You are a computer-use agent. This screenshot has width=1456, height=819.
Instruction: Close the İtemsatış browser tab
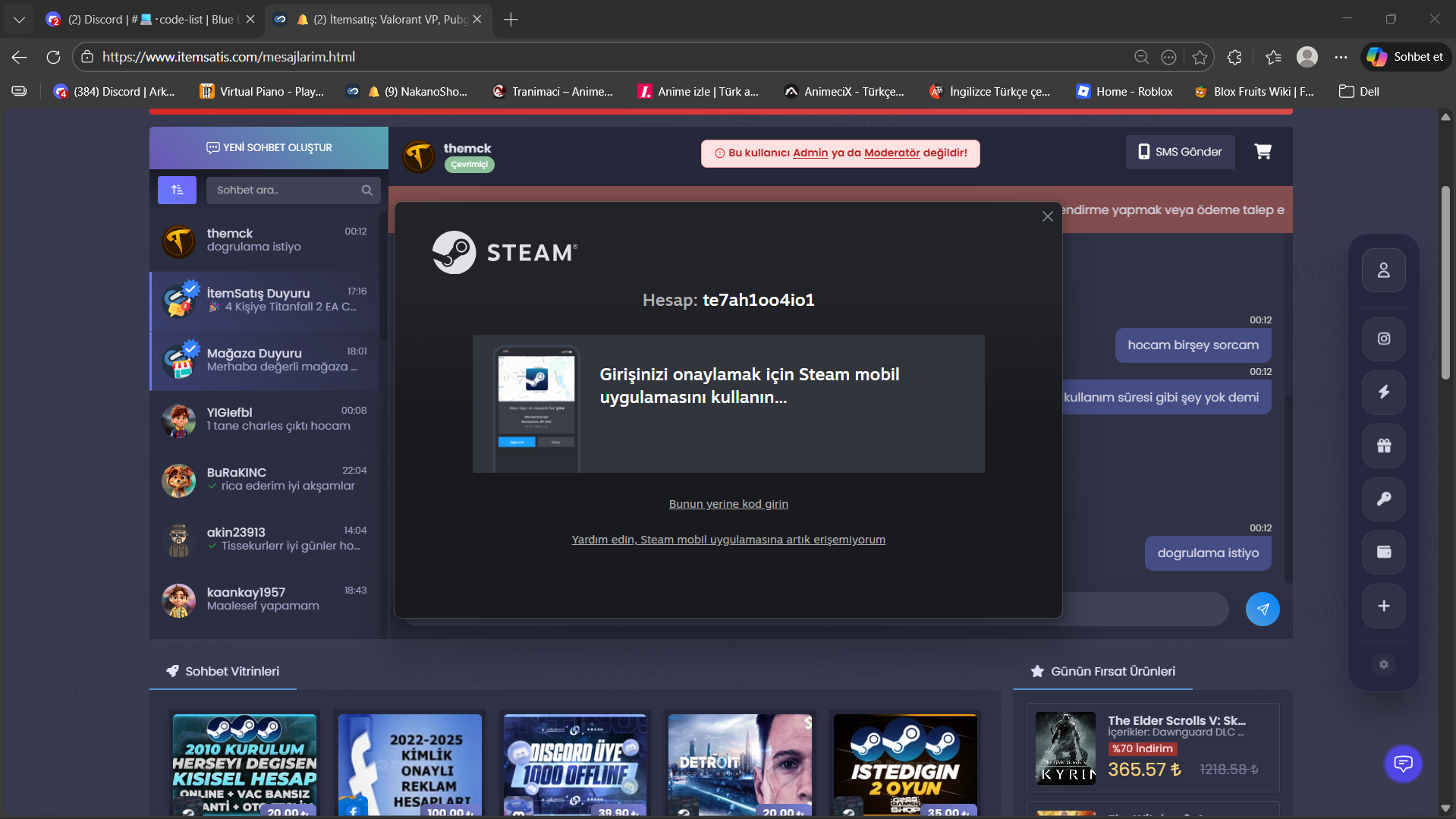coord(477,19)
